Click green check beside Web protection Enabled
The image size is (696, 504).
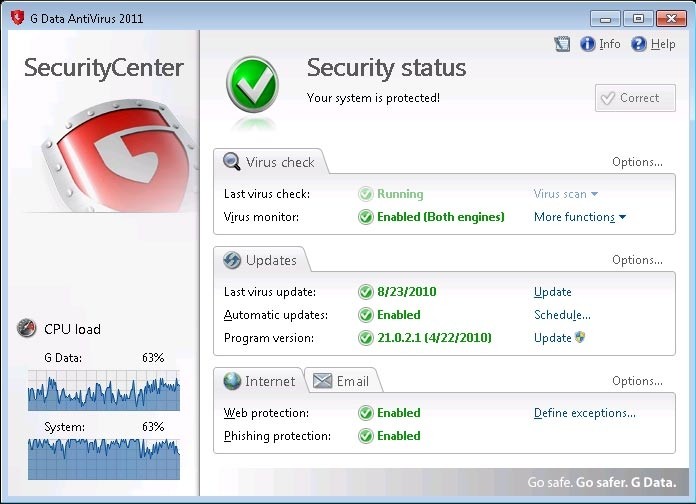365,413
